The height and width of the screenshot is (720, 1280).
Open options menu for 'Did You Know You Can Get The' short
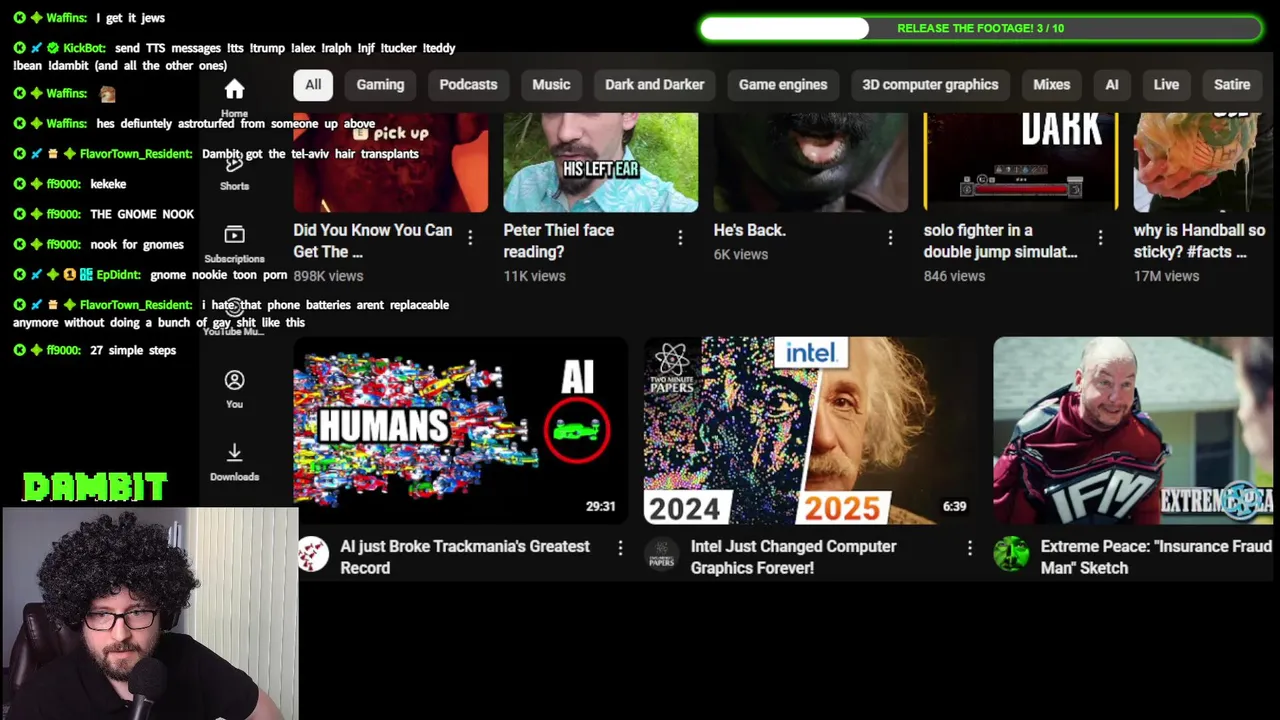click(470, 238)
